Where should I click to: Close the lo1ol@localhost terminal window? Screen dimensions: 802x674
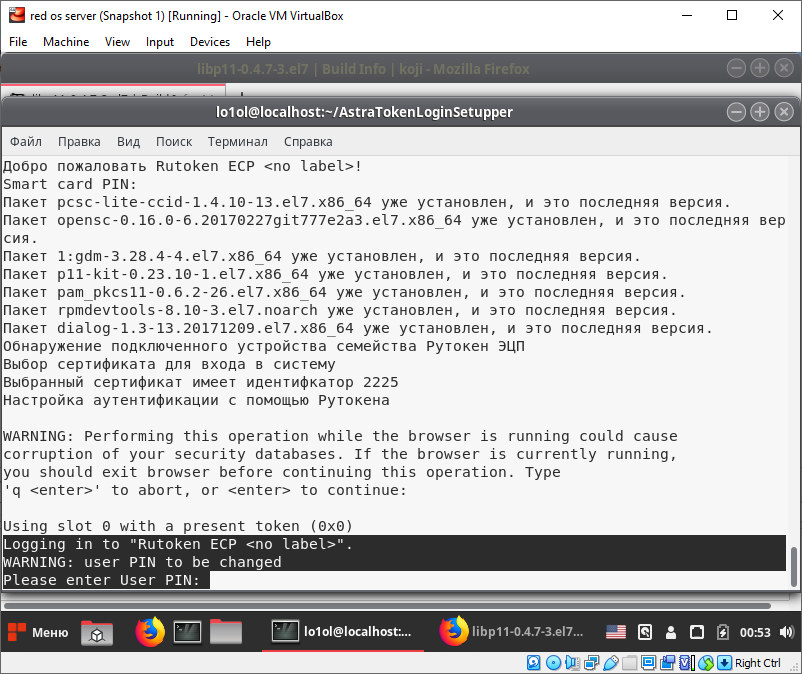point(784,112)
